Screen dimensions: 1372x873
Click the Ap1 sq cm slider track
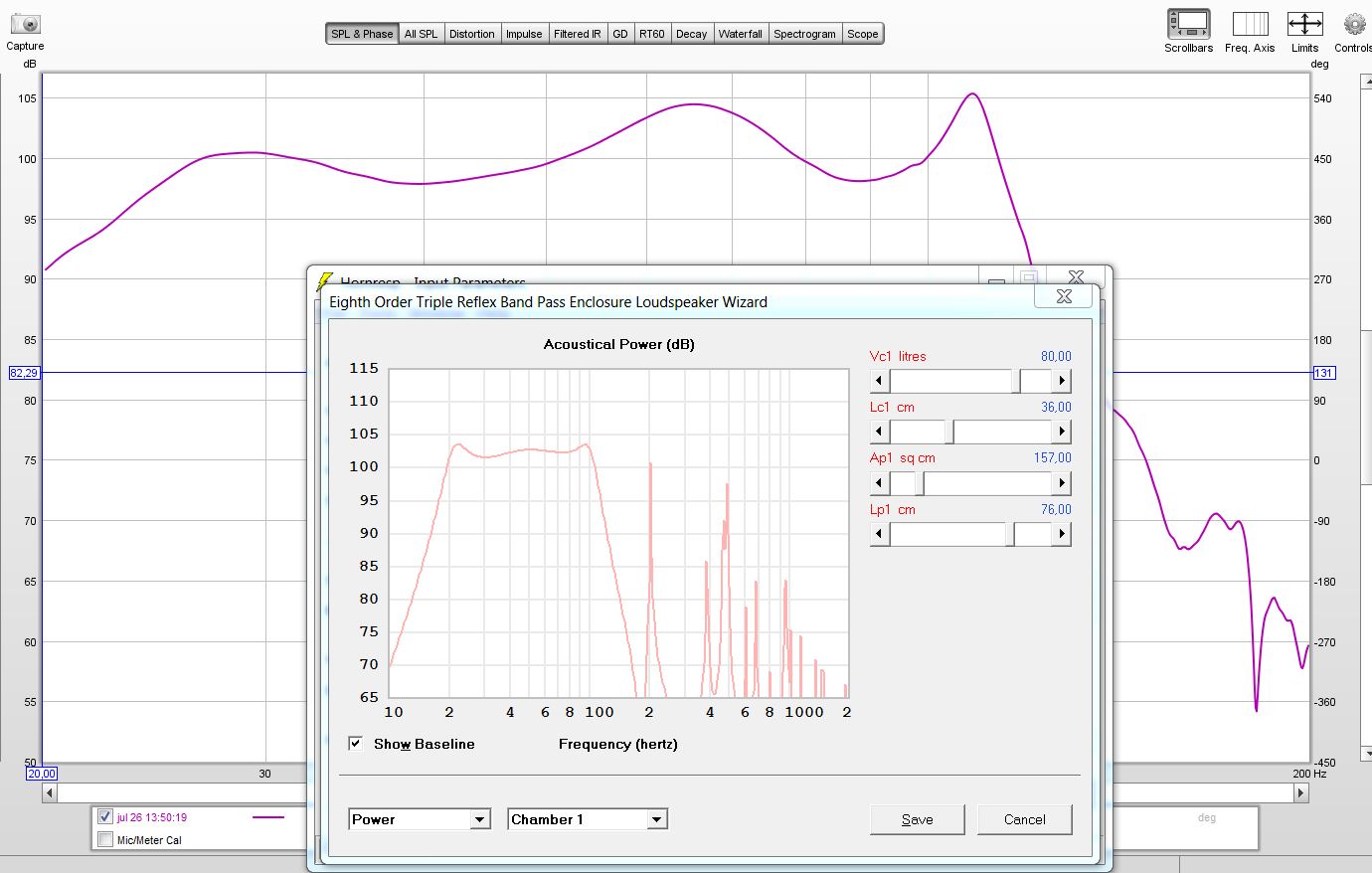point(970,483)
